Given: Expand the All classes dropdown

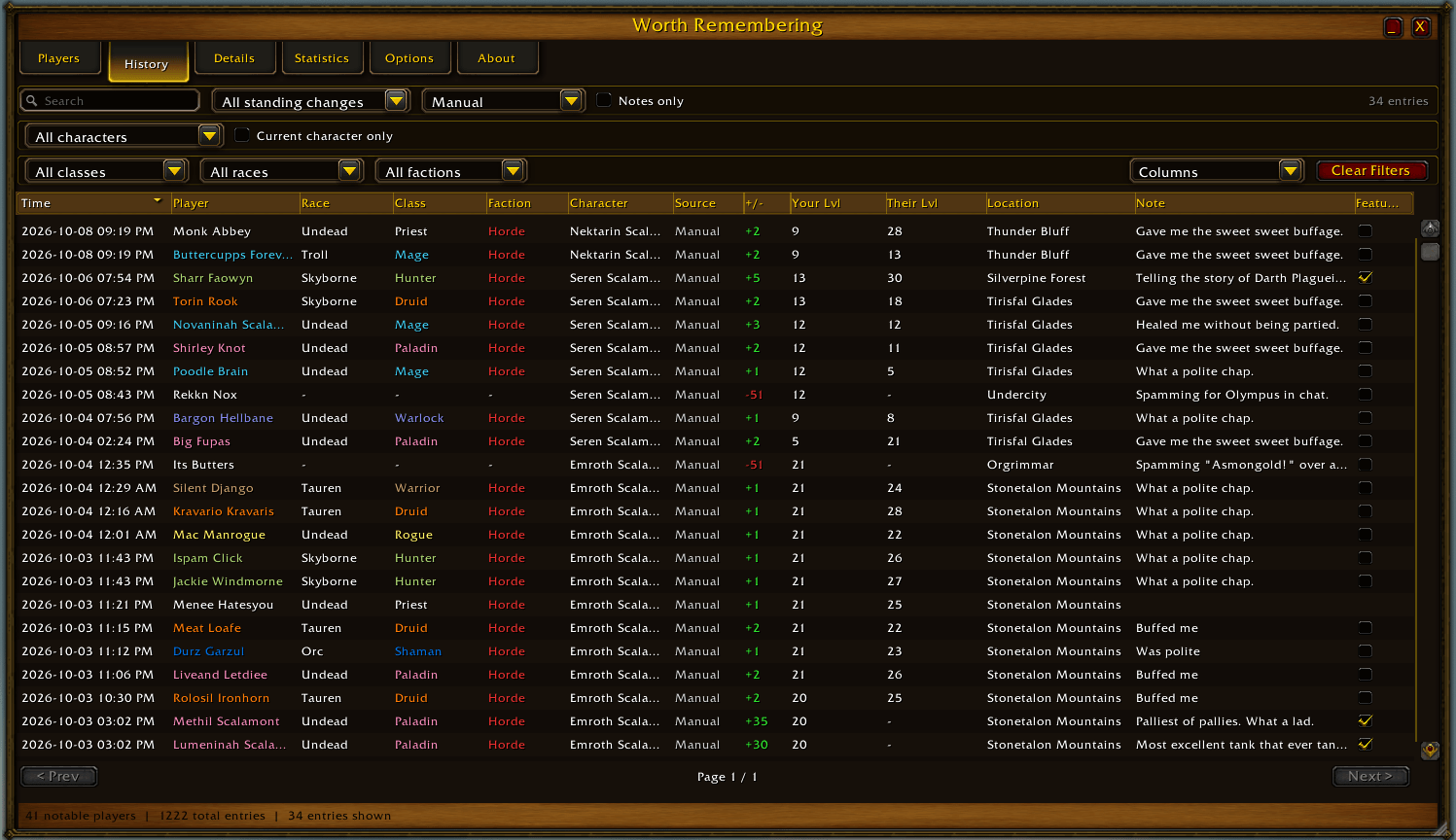Looking at the screenshot, I should click(106, 171).
